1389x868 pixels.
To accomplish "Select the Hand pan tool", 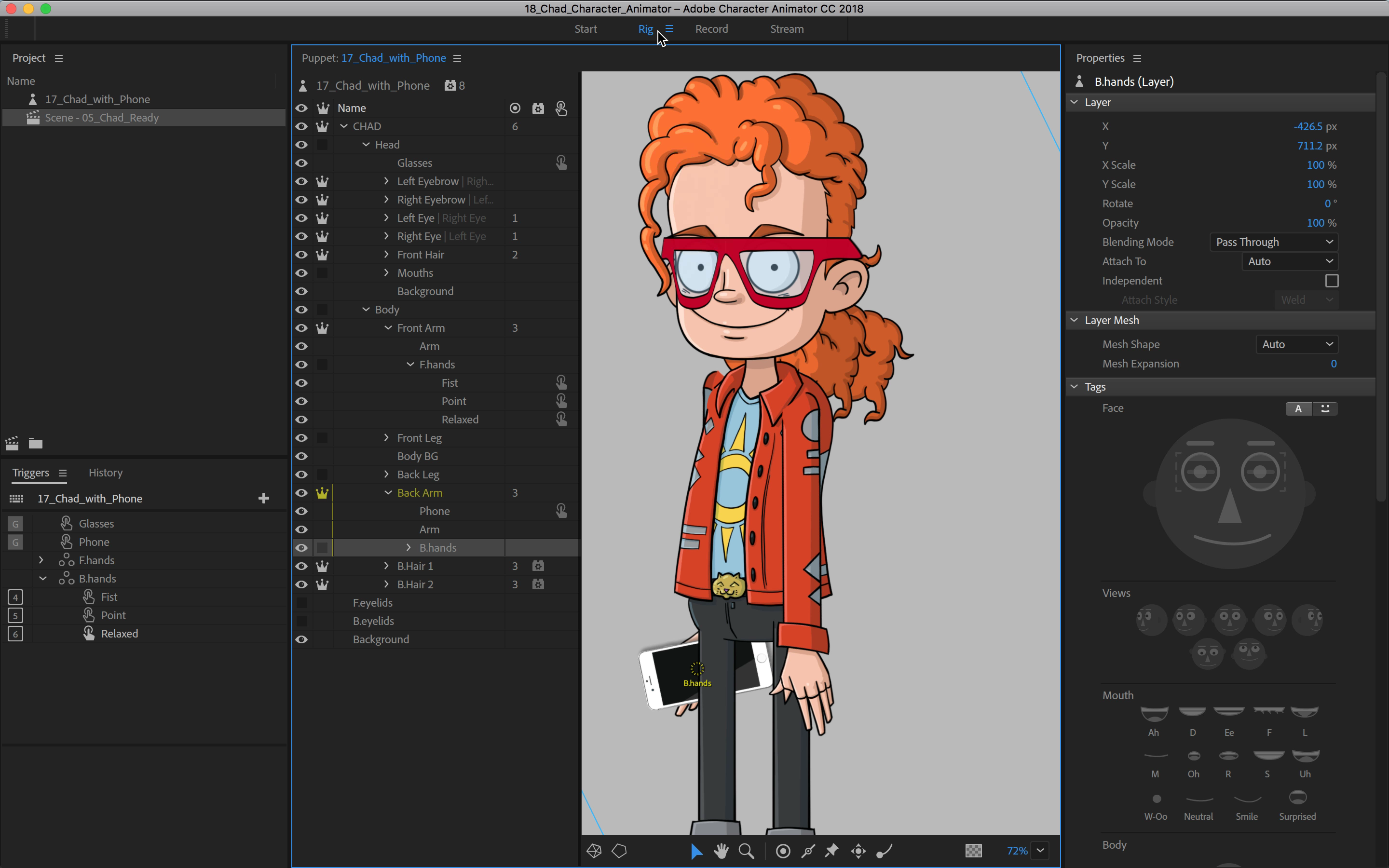I will 721,851.
